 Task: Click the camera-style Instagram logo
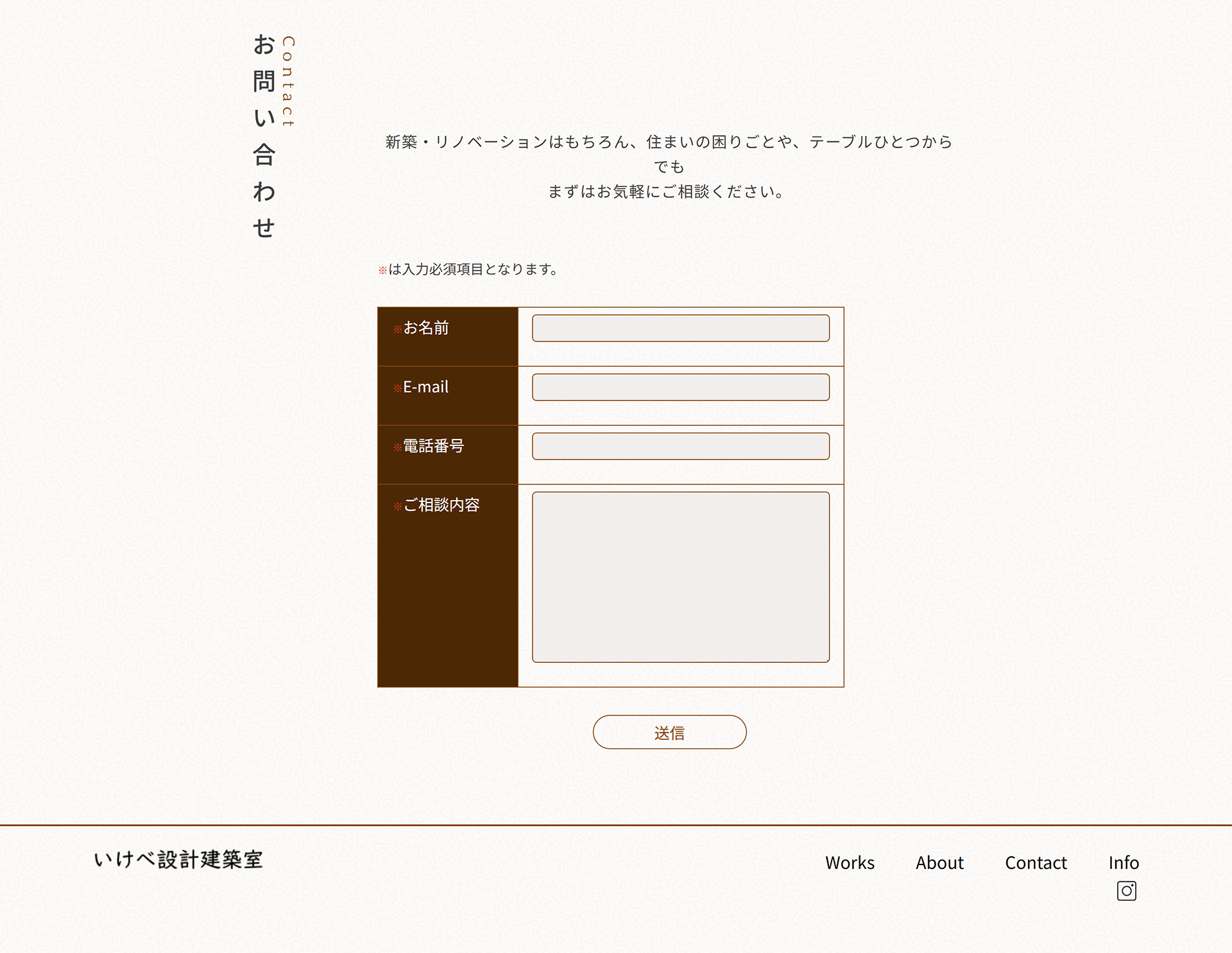click(1127, 891)
